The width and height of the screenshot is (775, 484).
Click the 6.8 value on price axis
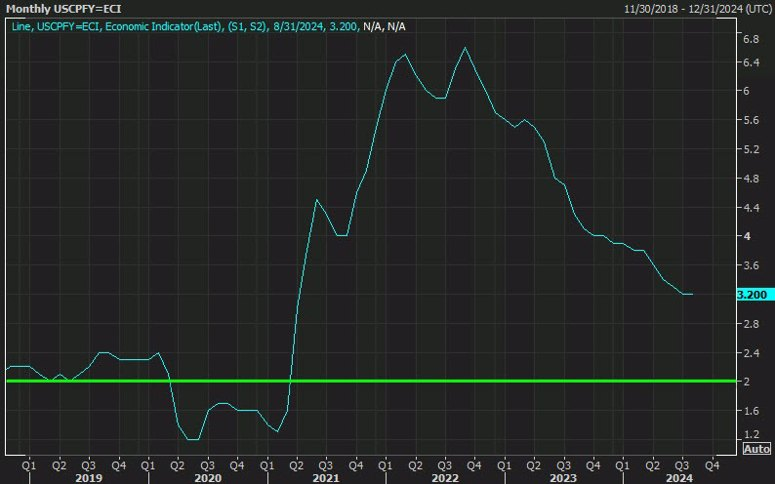(751, 39)
